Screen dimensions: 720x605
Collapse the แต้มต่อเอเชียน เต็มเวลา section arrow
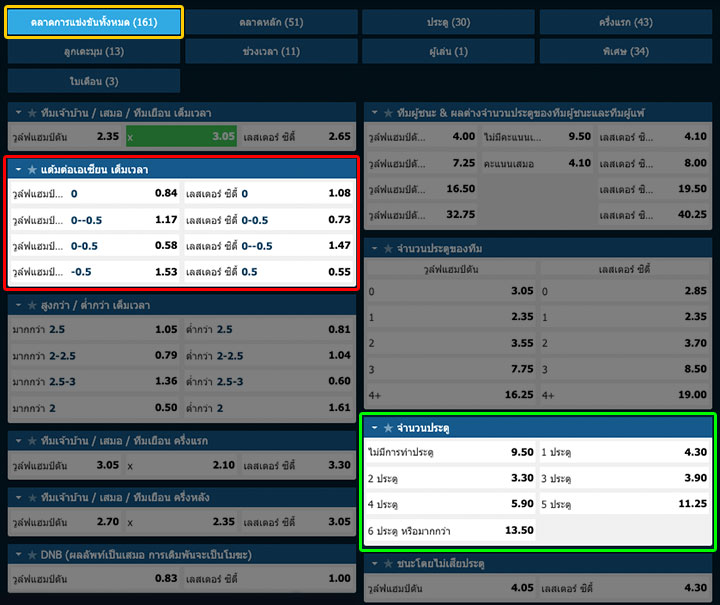pyautogui.click(x=18, y=170)
